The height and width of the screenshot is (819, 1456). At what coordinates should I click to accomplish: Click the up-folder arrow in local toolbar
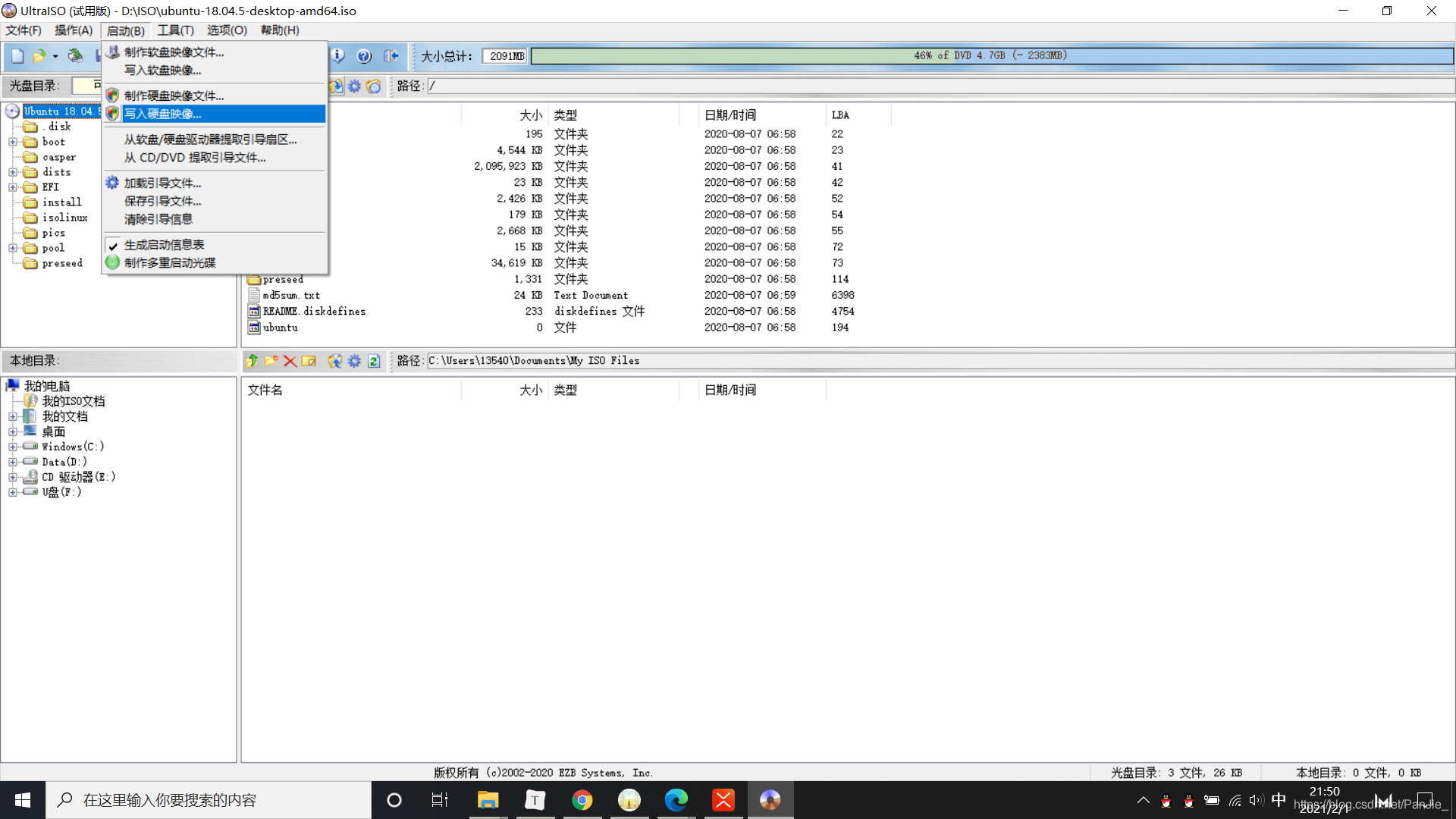click(x=253, y=361)
